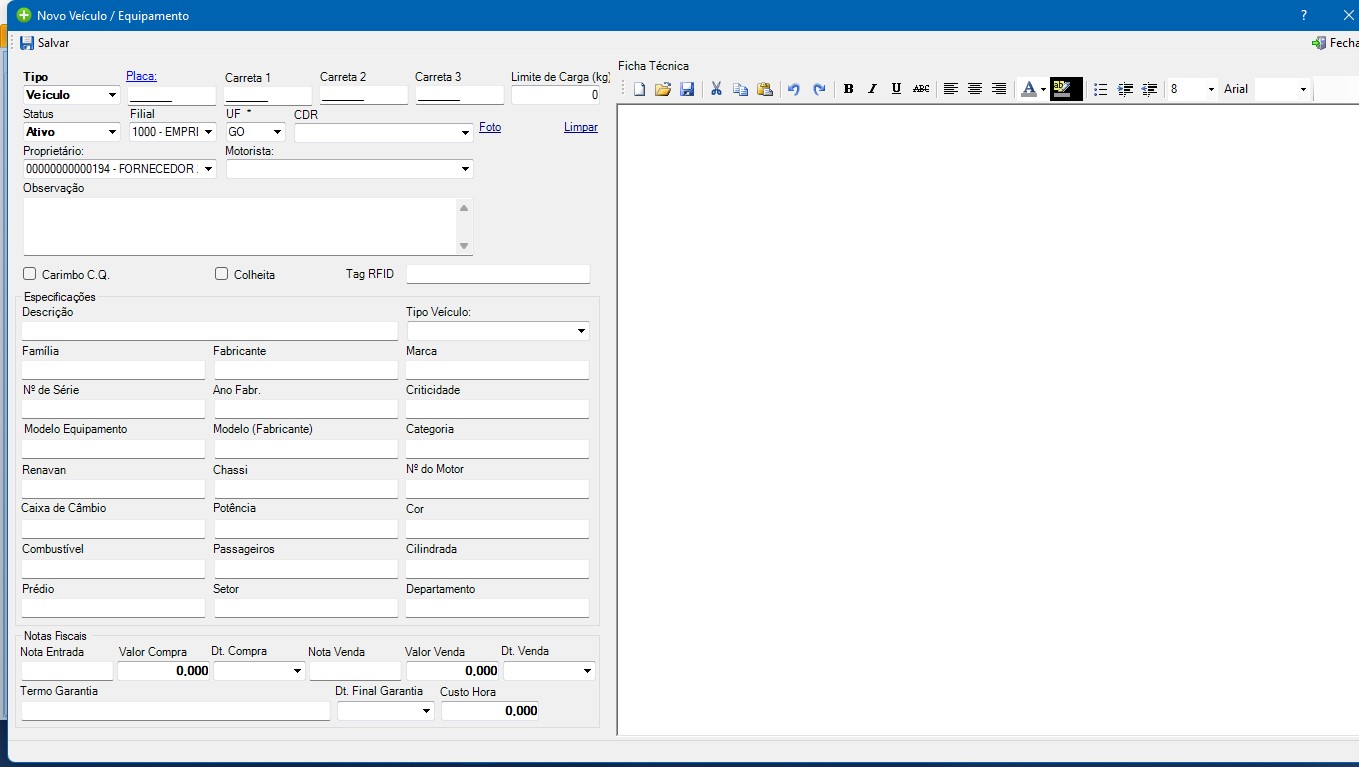Click the Tag RFID input field
Viewport: 1359px width, 767px height.
pos(498,274)
